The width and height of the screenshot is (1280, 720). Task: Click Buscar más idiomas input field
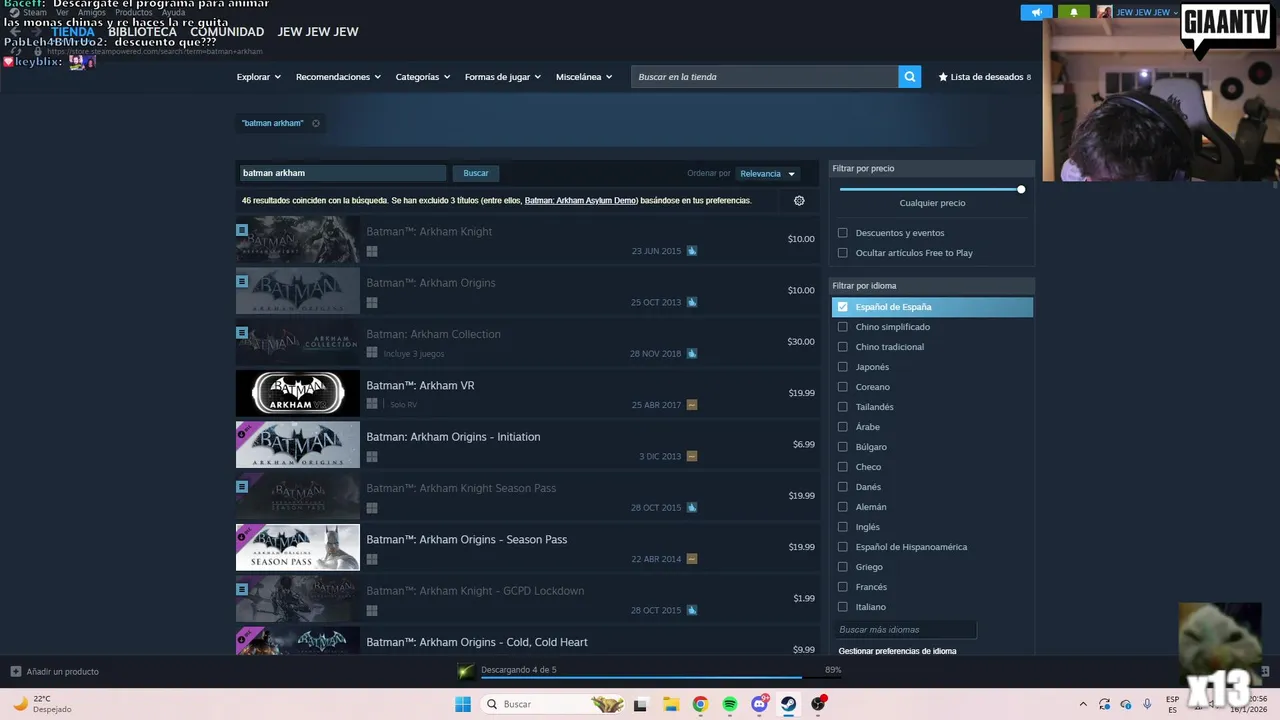904,630
